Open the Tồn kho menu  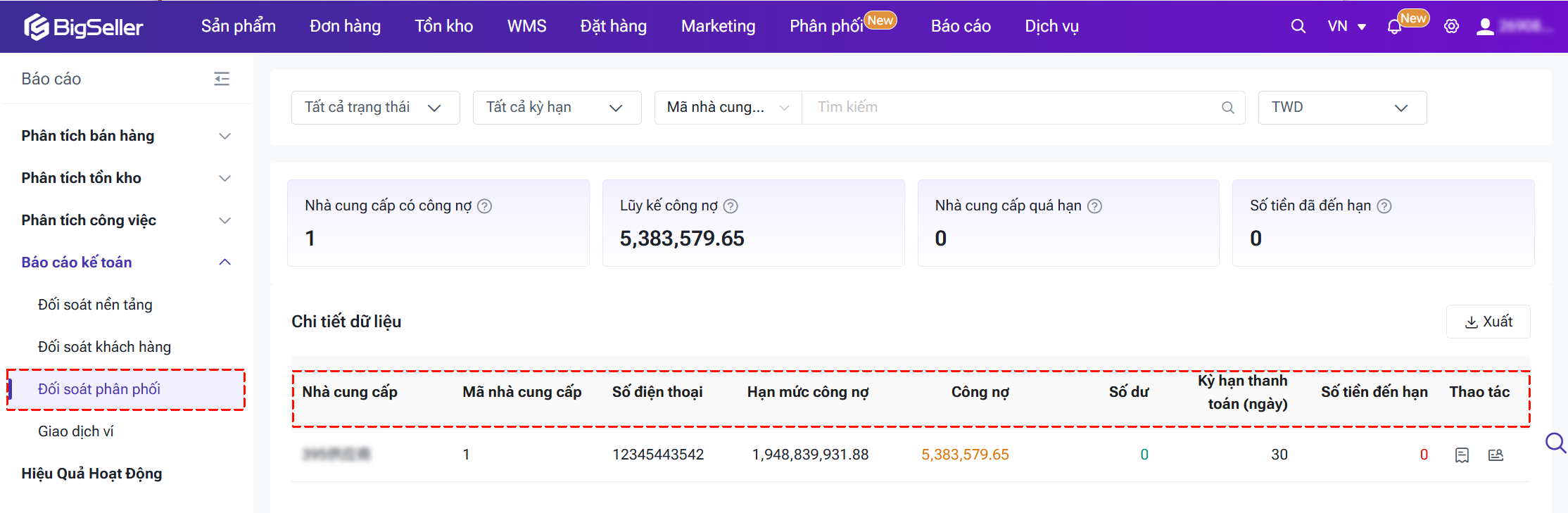tap(443, 27)
